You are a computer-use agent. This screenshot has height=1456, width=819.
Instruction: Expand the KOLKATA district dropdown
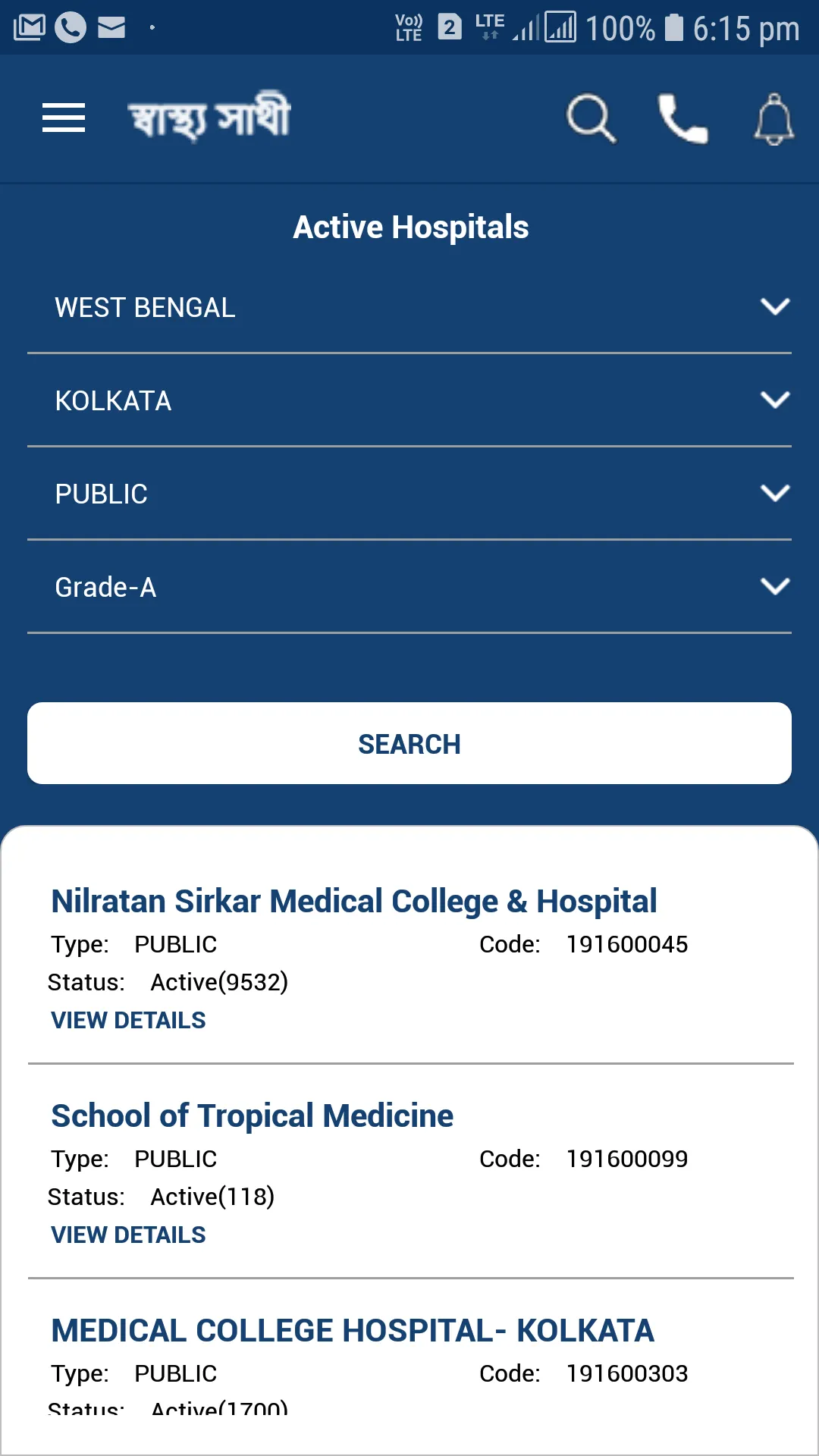tap(409, 400)
